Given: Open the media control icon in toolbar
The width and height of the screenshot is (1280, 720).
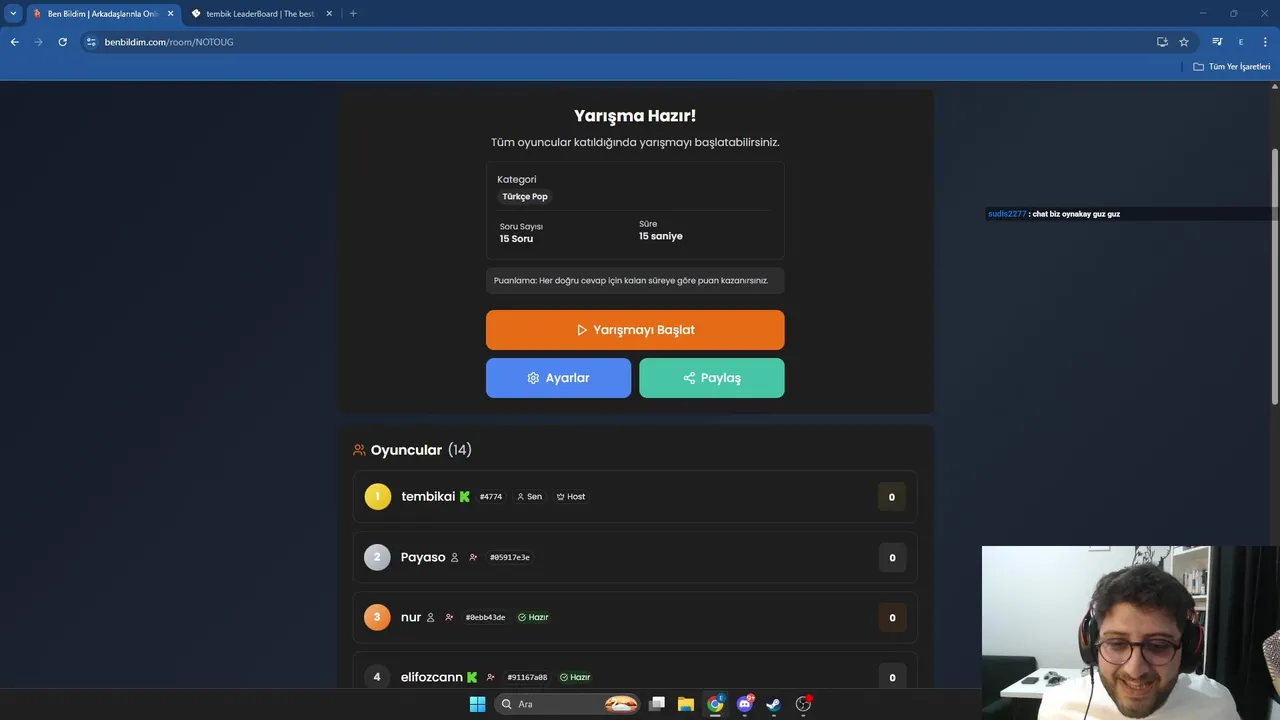Looking at the screenshot, I should point(1217,42).
